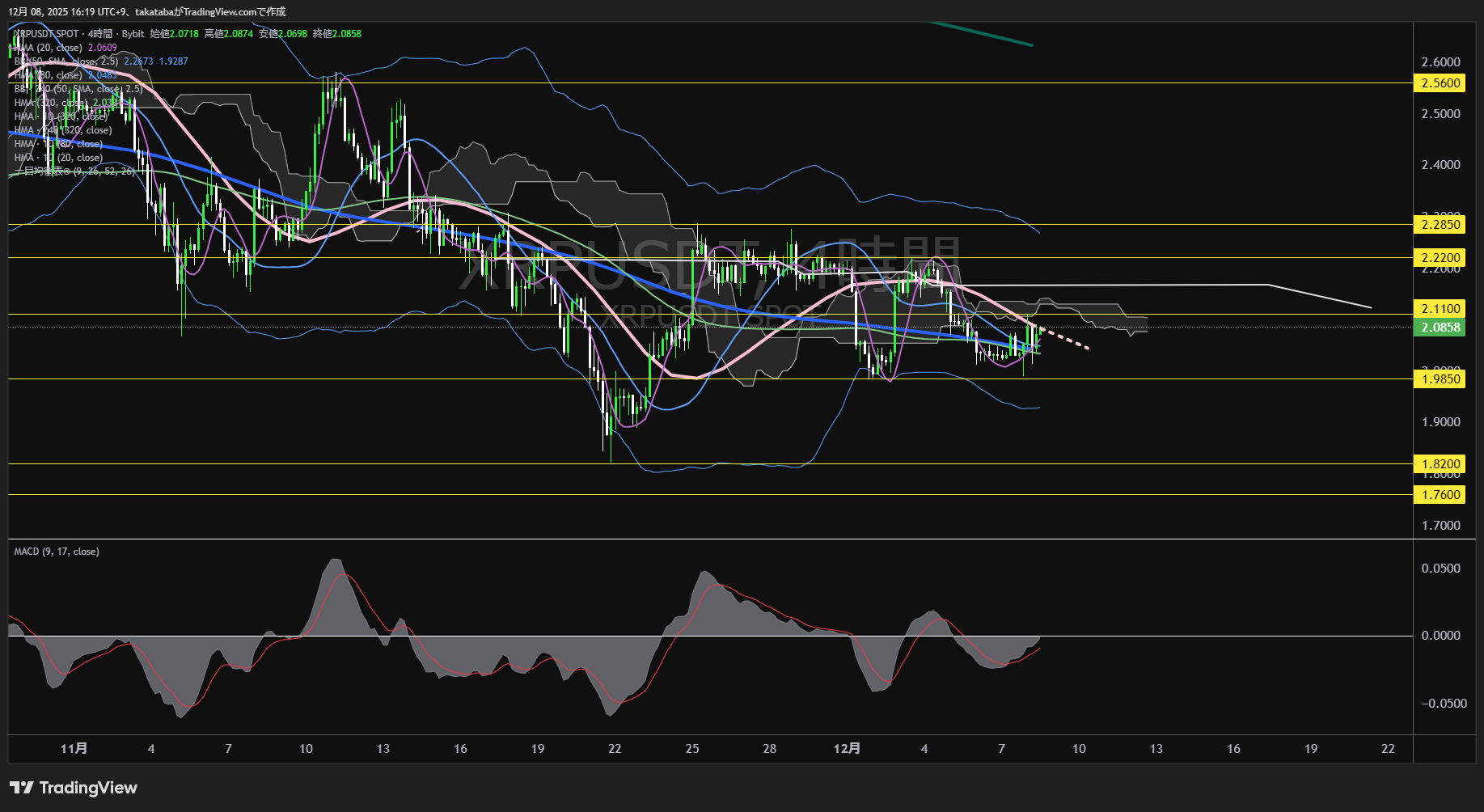1484x812 pixels.
Task: Click the 2.1100 yellow price label
Action: 1440,309
